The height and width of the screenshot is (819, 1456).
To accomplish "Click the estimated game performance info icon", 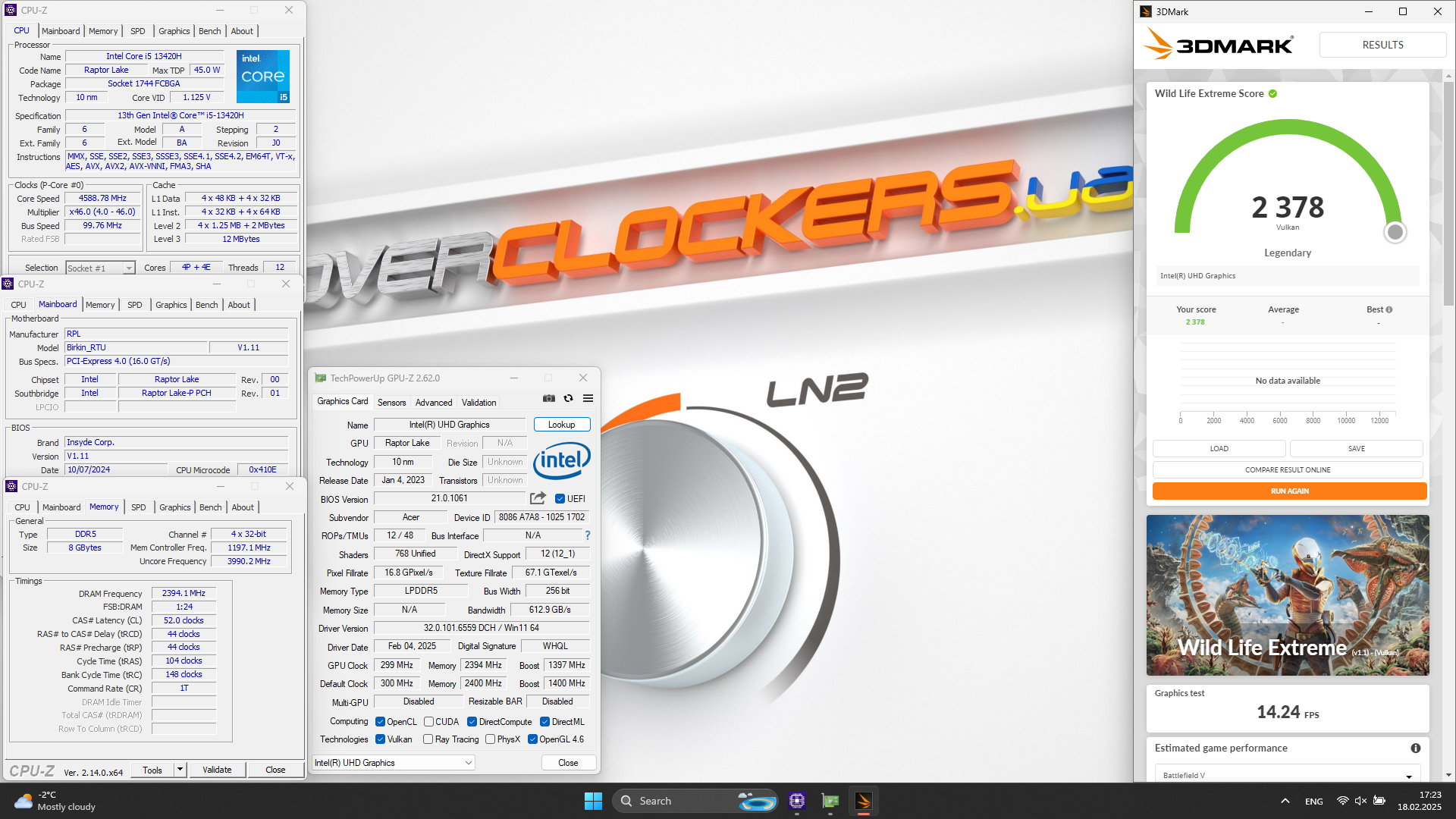I will (x=1415, y=748).
